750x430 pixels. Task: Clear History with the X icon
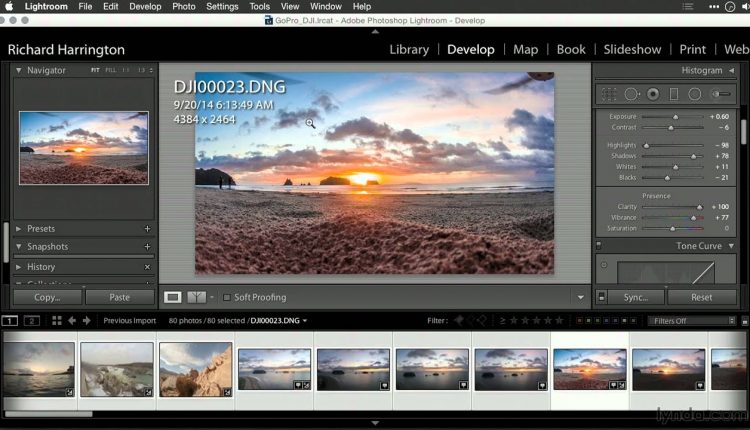147,267
